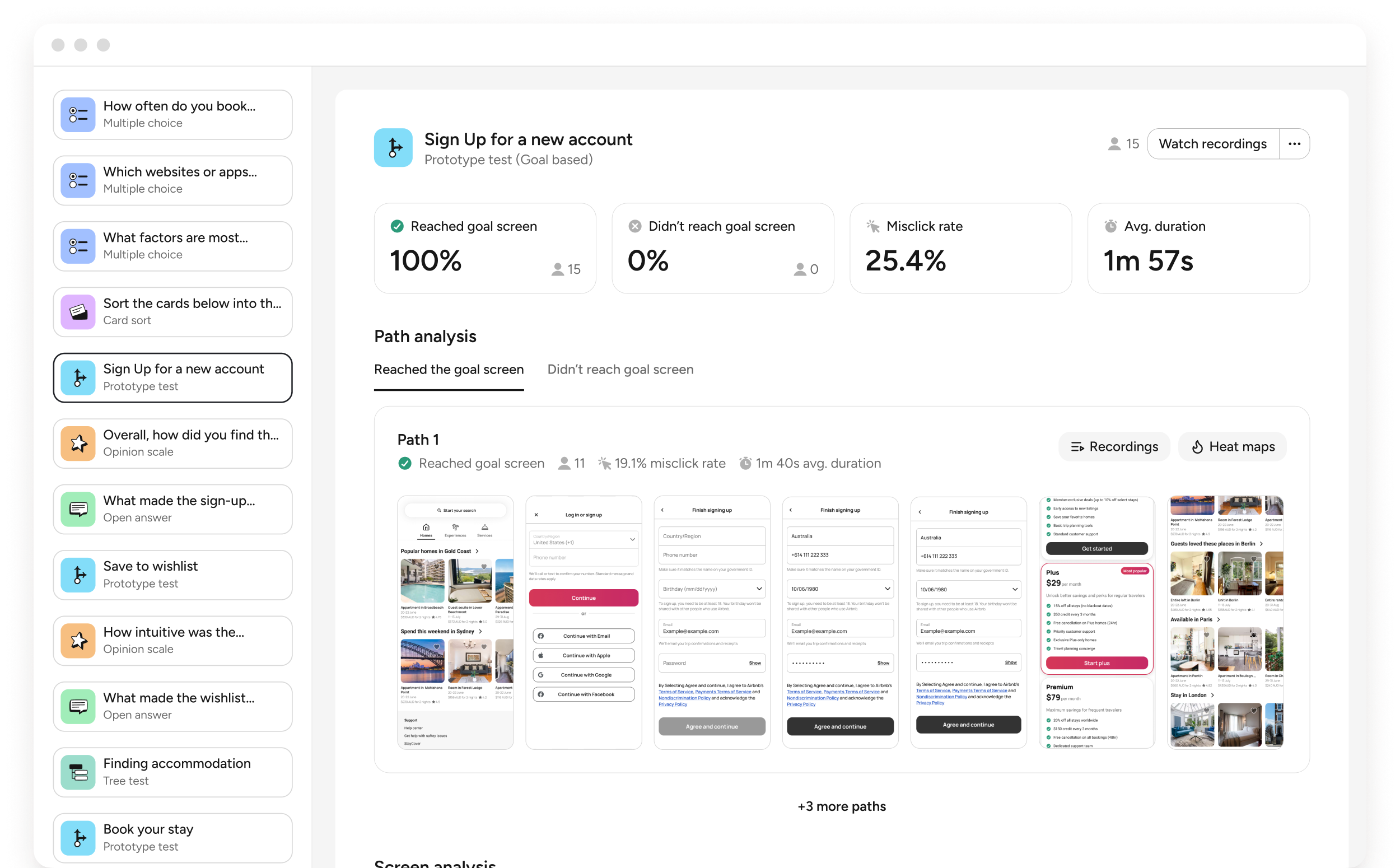Open the empty 'Finish signing up' thumbnail with Country/Region

(712, 622)
